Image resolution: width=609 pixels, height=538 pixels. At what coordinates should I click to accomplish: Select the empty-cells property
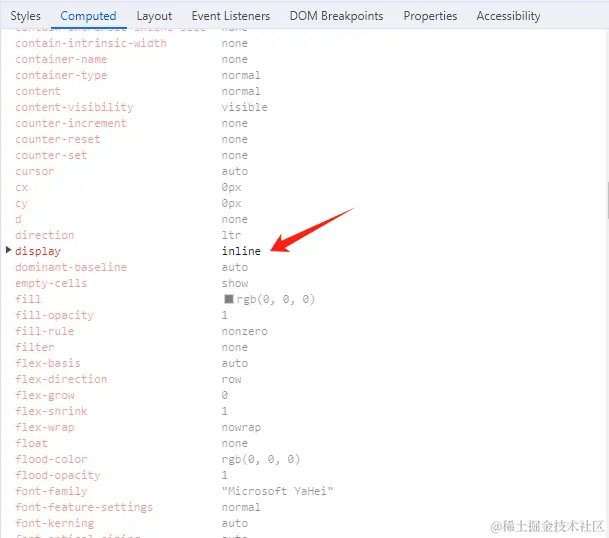(x=51, y=283)
